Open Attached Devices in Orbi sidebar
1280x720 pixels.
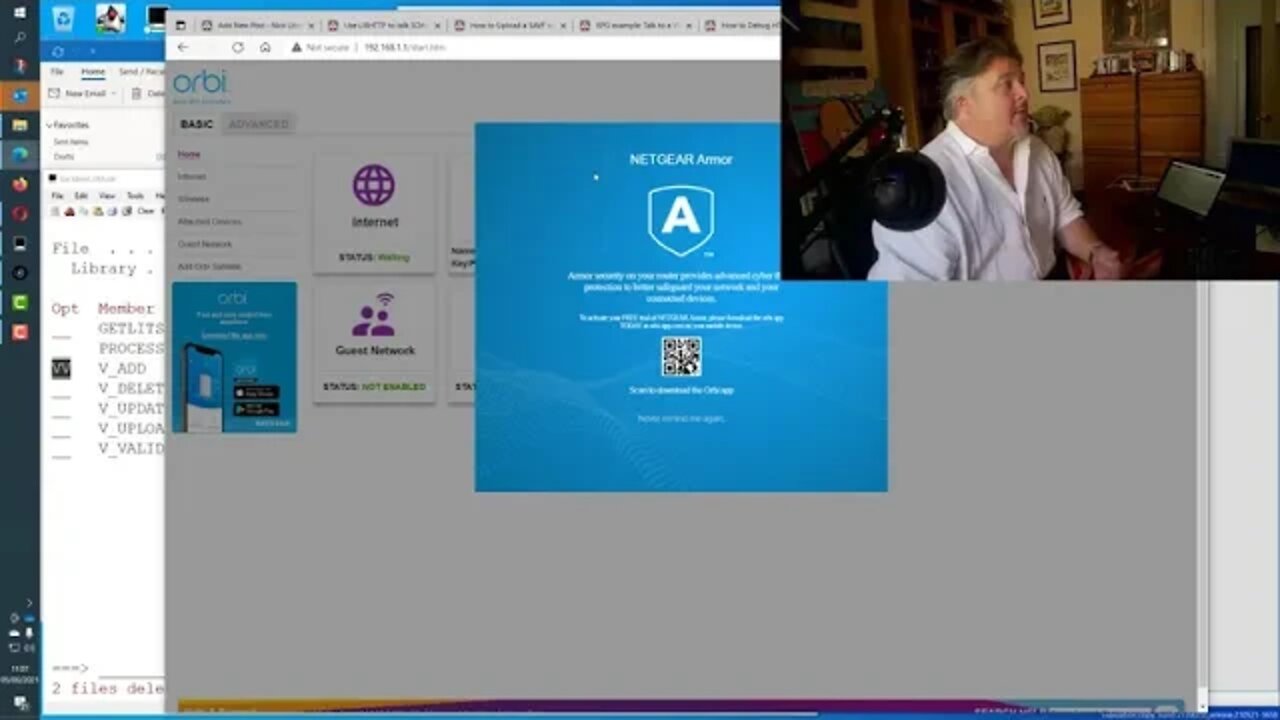point(210,222)
